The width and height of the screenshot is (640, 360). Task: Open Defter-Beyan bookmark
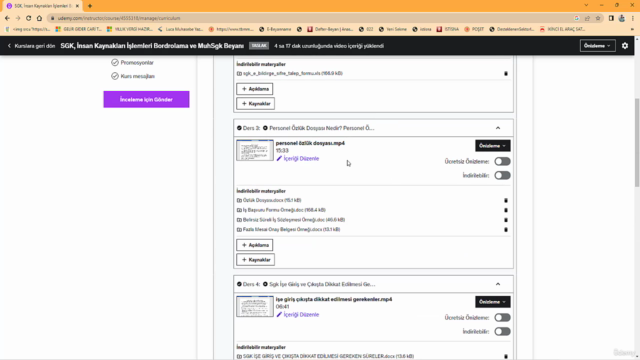329,29
